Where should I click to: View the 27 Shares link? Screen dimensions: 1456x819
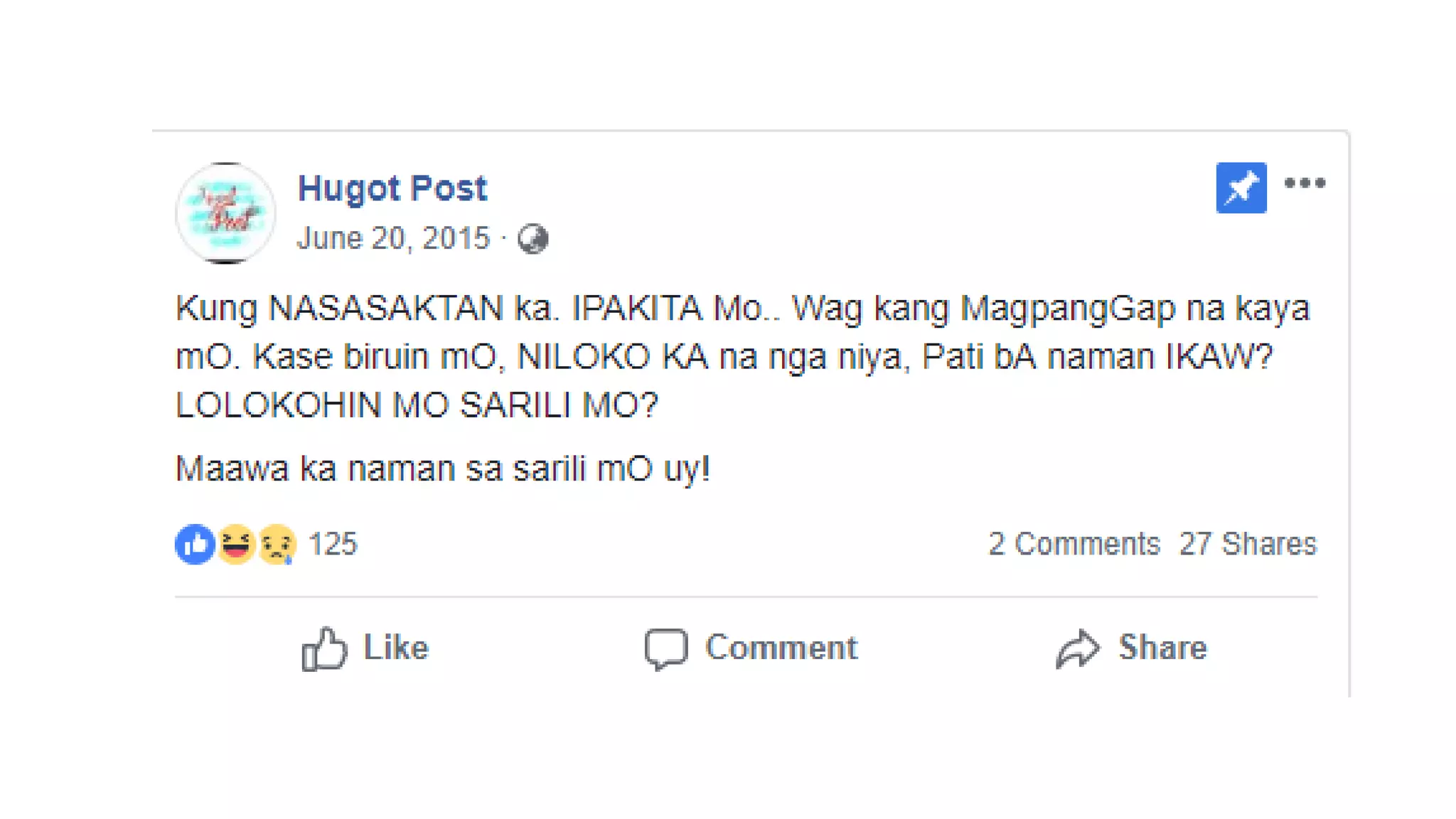pos(1248,545)
